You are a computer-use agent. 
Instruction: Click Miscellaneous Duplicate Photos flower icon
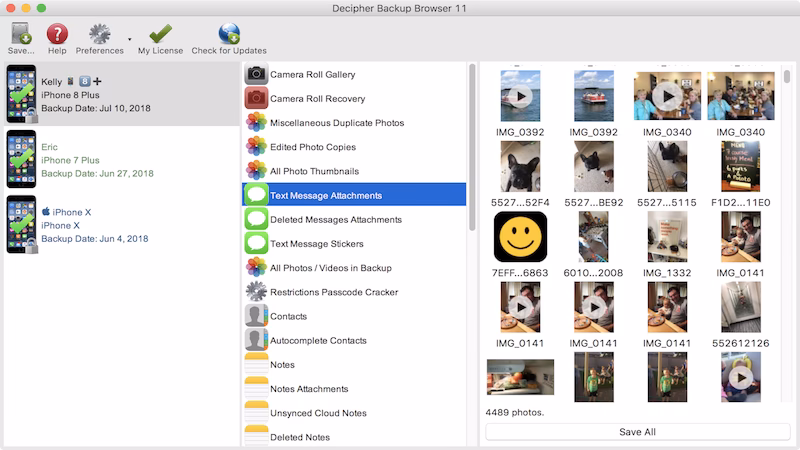click(x=256, y=122)
